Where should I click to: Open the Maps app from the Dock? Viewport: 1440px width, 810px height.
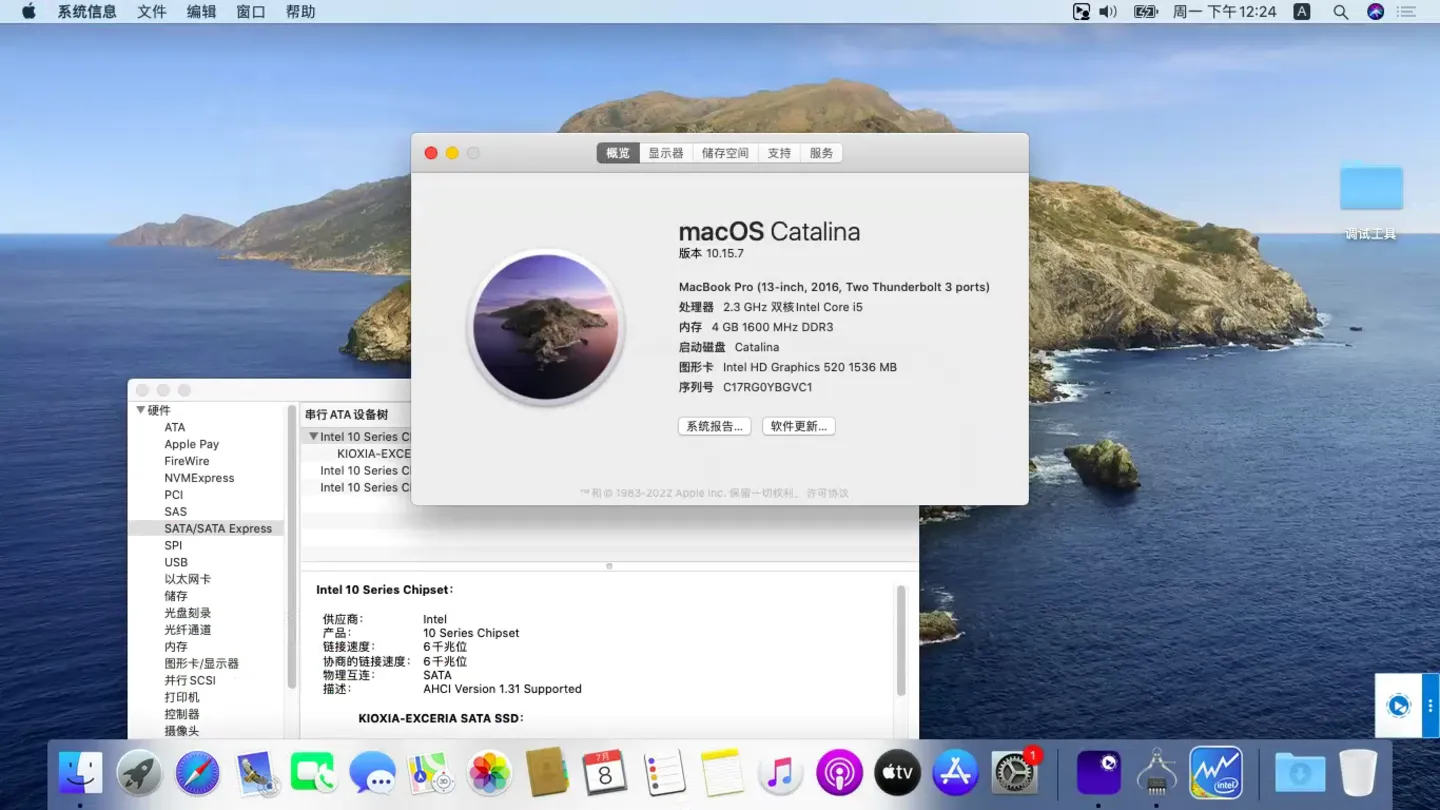431,772
